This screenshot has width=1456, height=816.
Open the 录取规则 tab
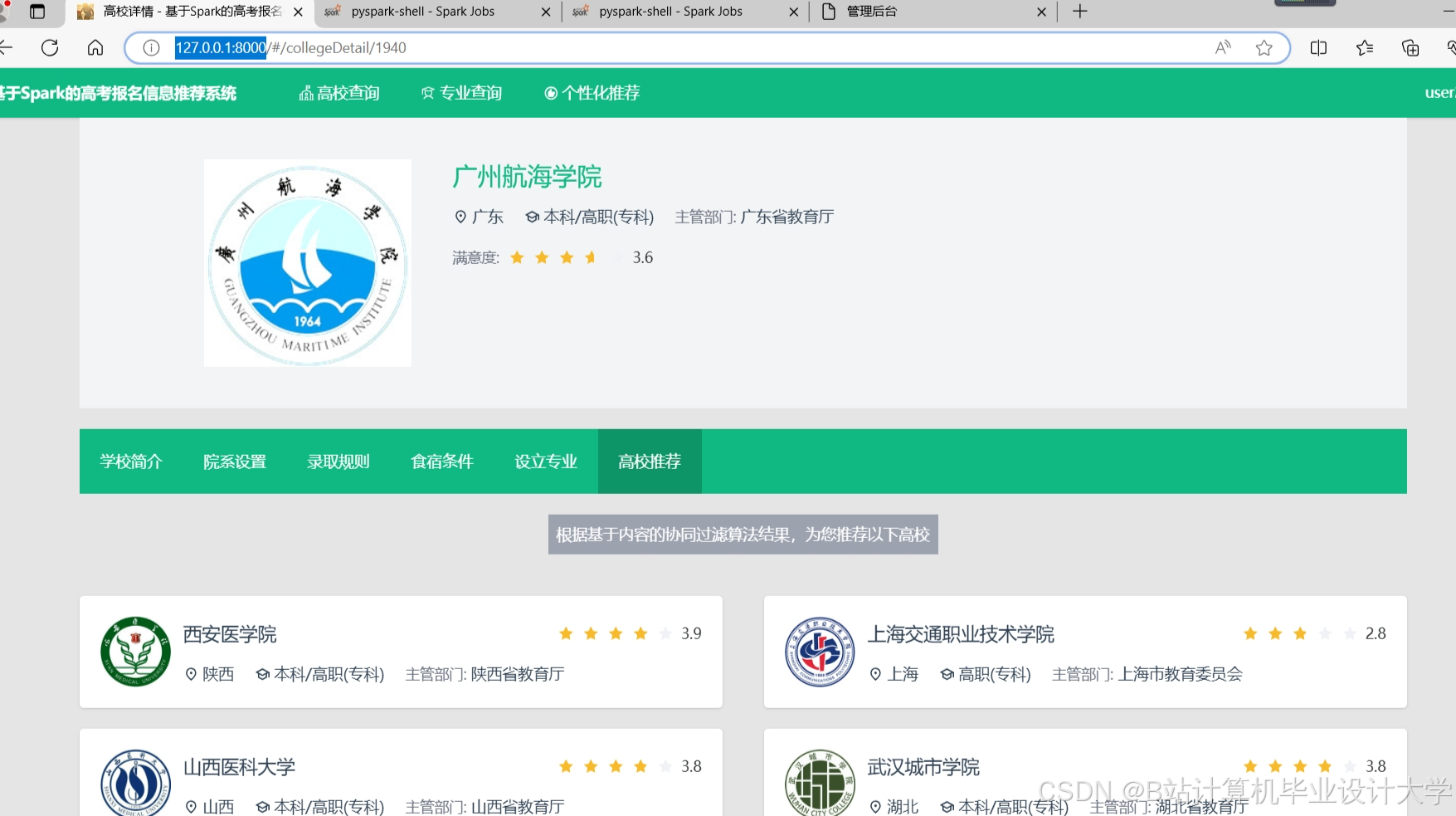click(x=338, y=462)
